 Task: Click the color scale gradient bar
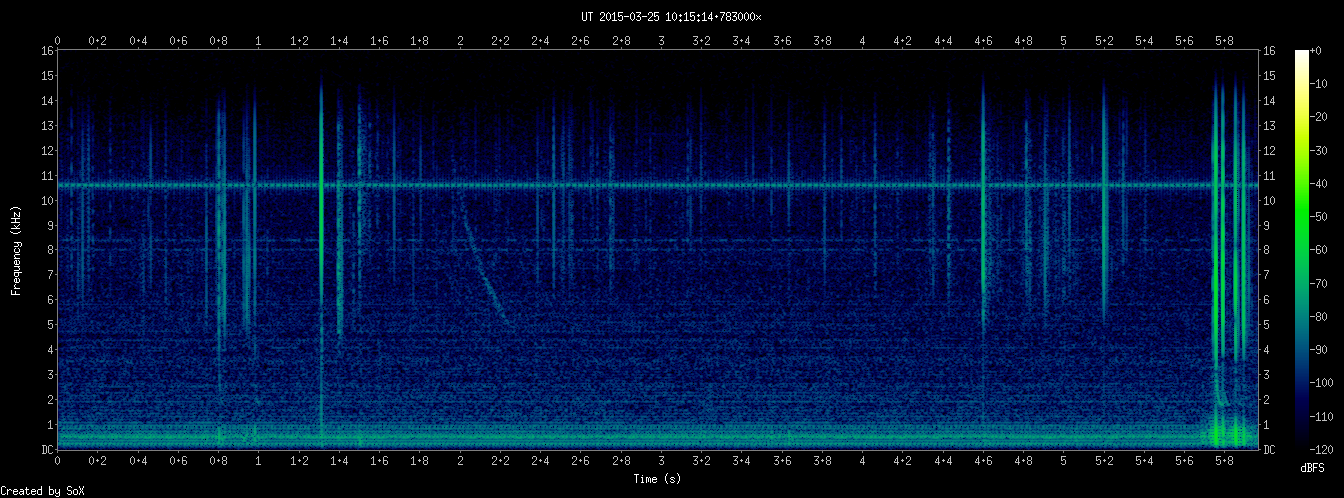coord(1301,250)
